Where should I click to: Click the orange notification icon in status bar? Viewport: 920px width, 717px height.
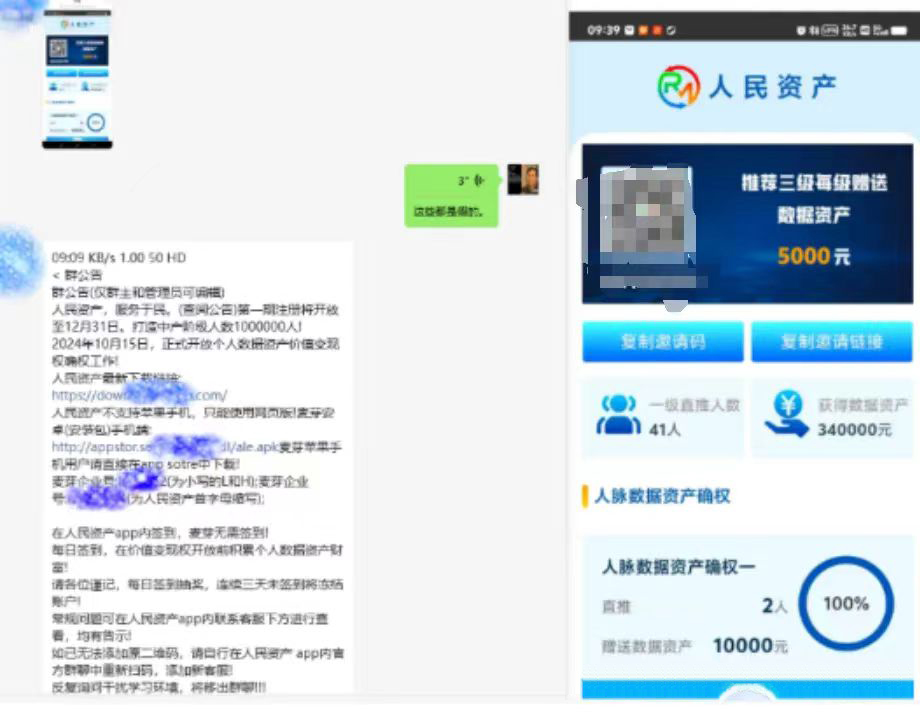point(644,30)
